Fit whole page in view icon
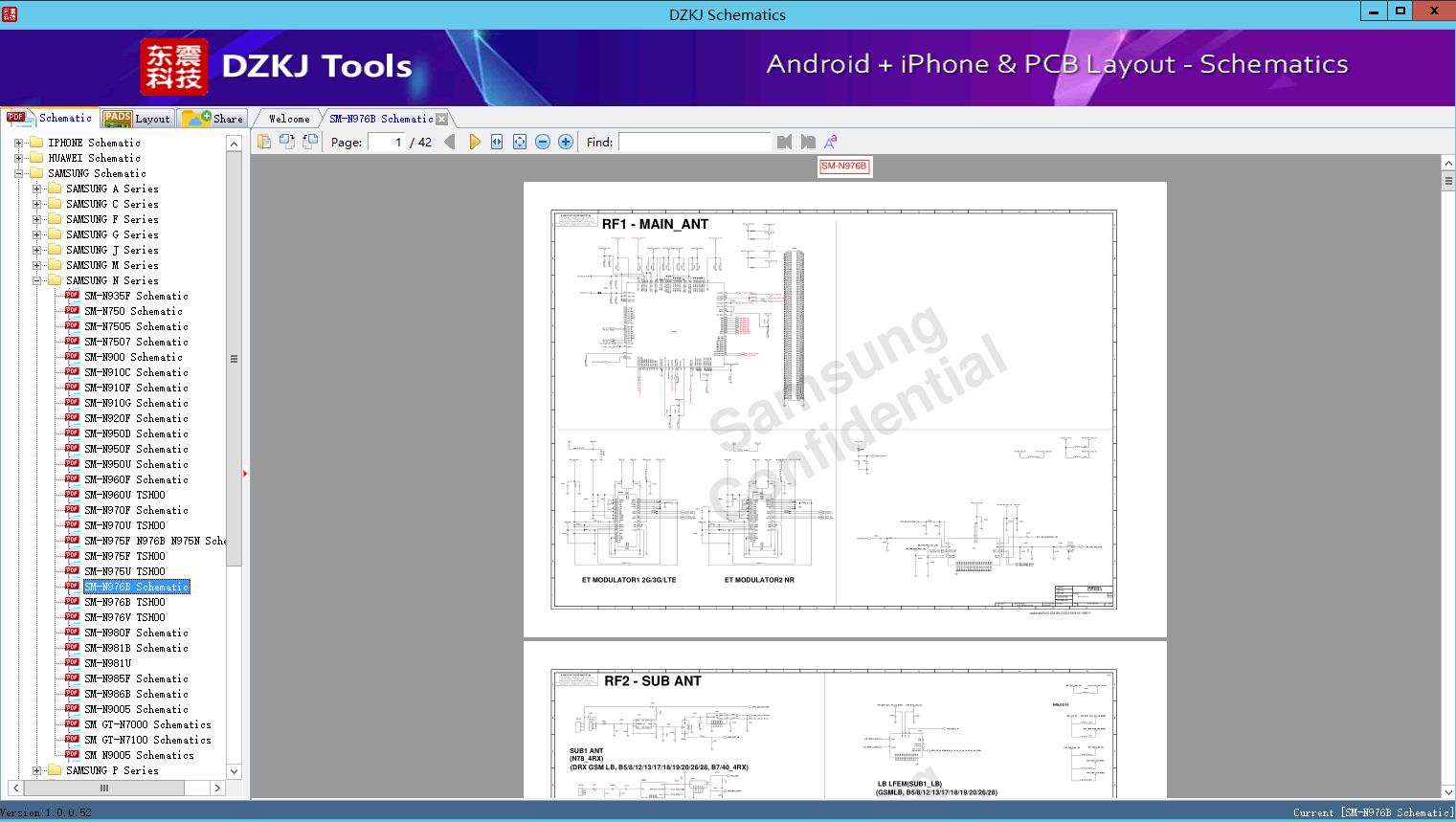 (520, 142)
